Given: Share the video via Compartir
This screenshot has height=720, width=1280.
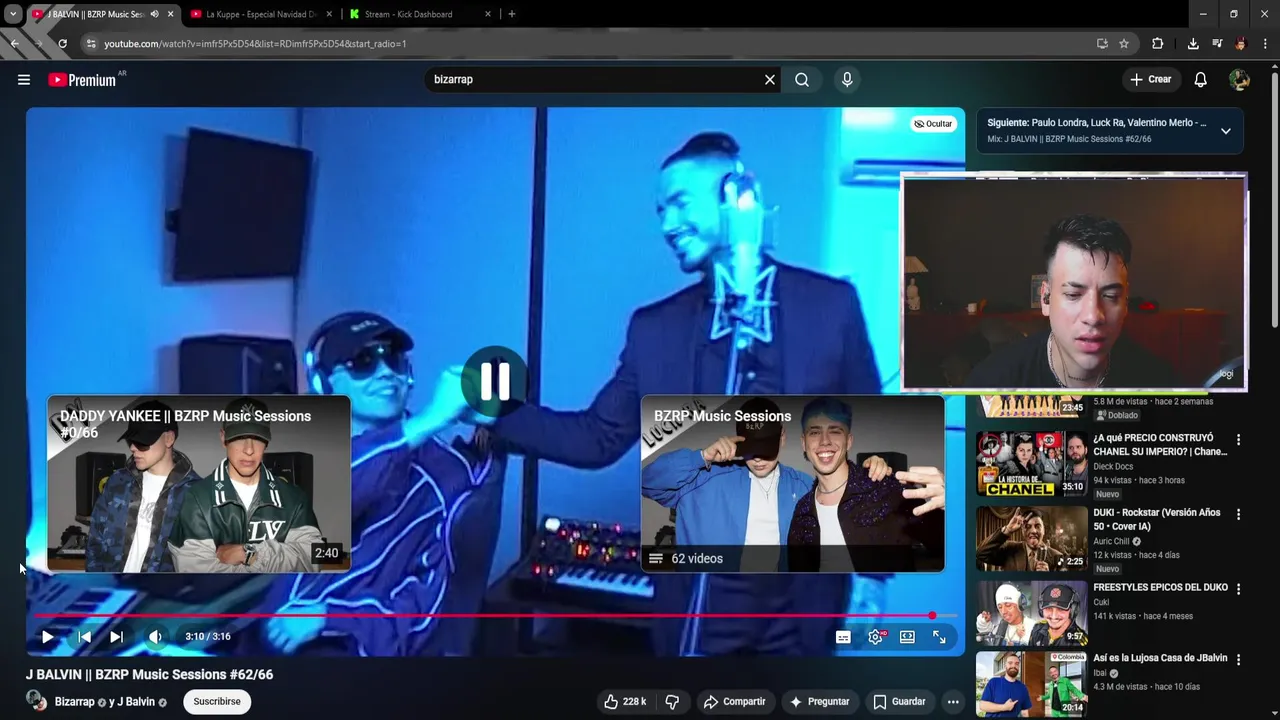Looking at the screenshot, I should (x=734, y=702).
